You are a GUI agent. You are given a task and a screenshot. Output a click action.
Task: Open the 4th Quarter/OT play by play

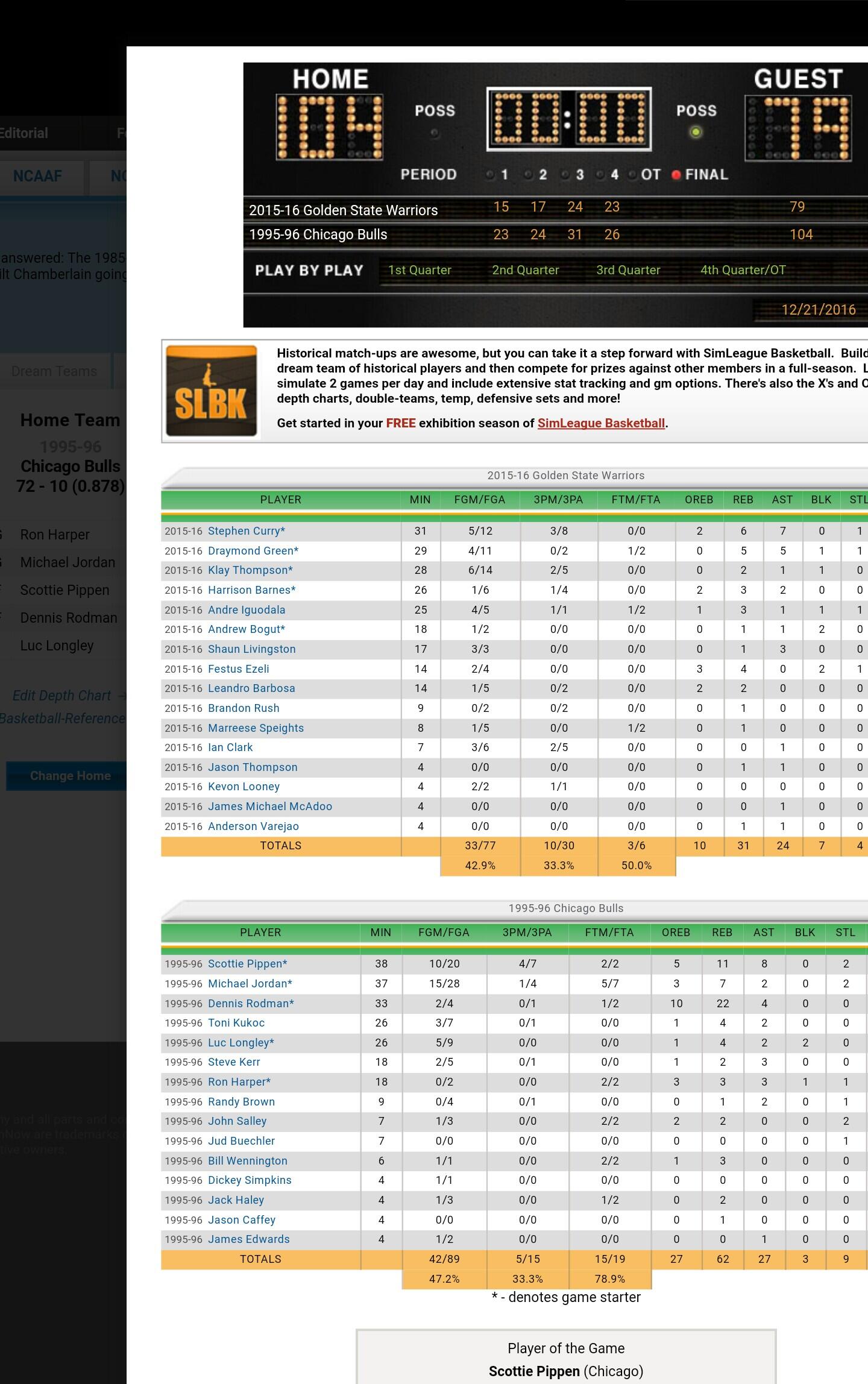[743, 270]
